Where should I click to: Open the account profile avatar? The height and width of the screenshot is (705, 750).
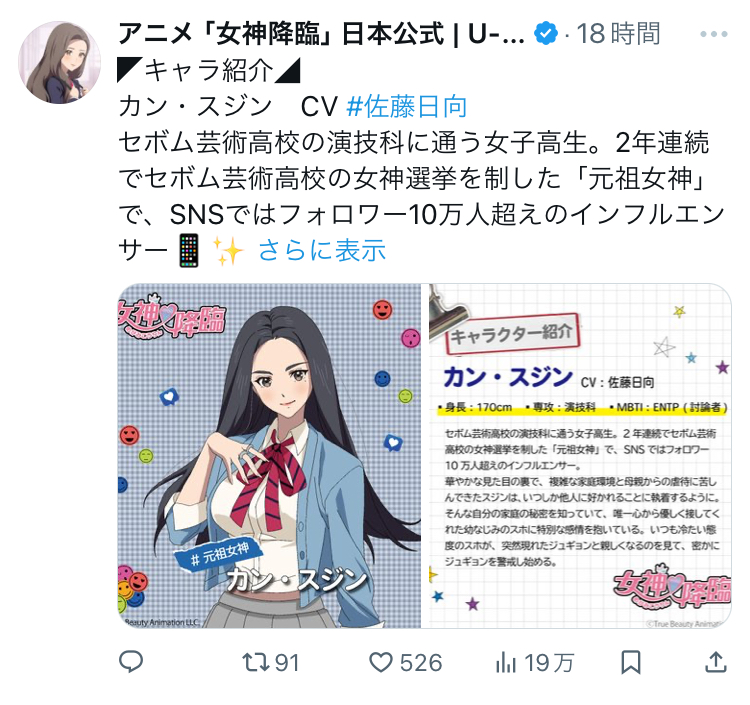click(x=59, y=62)
